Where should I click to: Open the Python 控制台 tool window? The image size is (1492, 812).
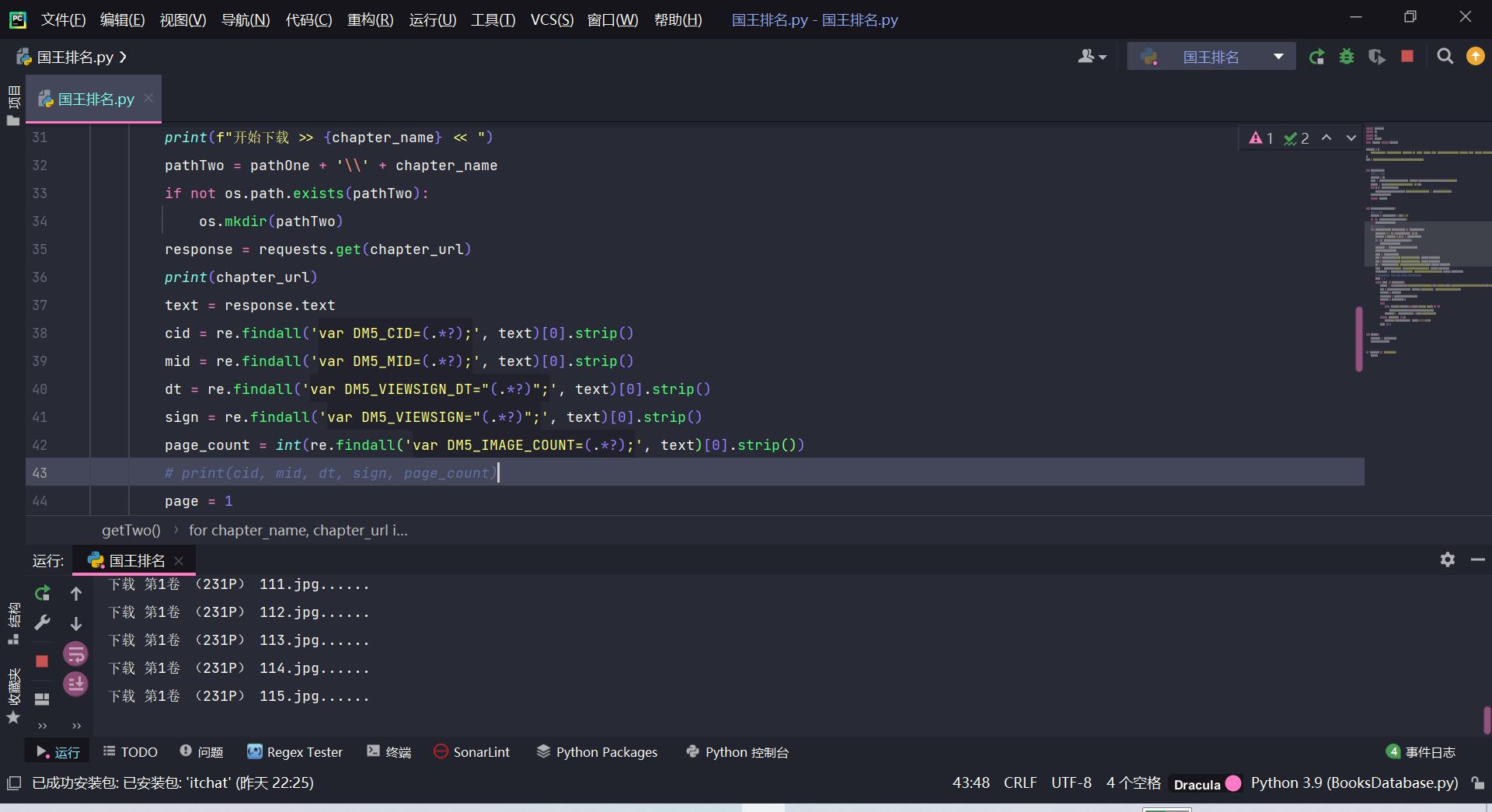tap(737, 752)
